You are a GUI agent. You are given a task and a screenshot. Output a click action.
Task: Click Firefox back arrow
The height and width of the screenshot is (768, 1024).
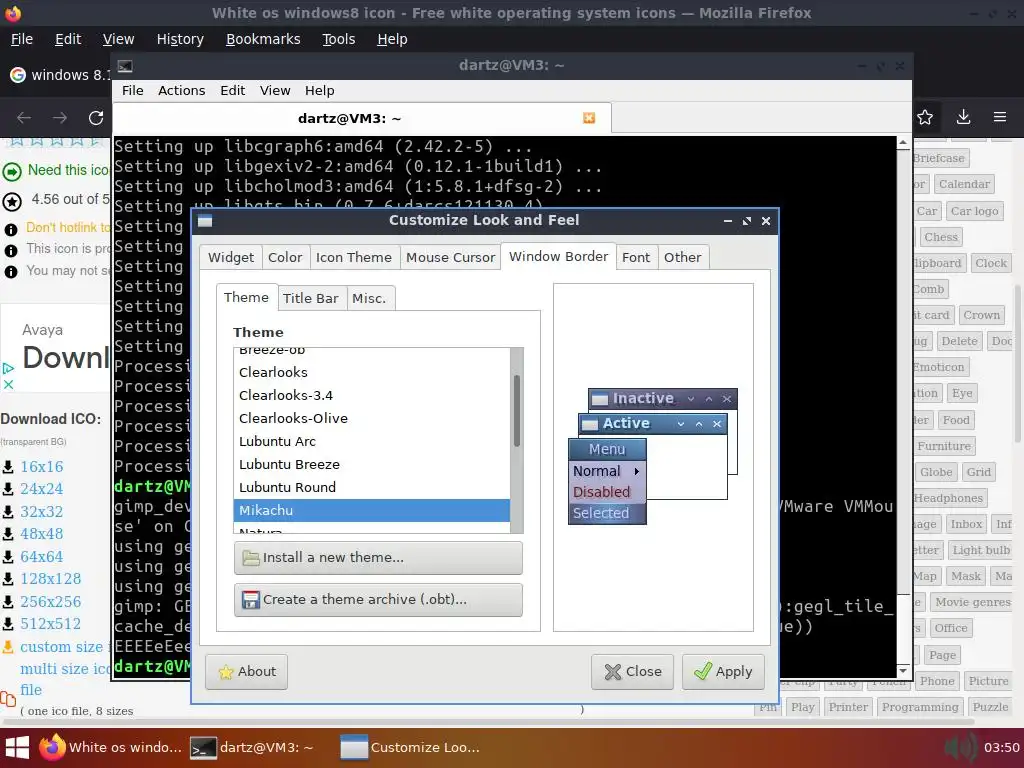[x=24, y=118]
